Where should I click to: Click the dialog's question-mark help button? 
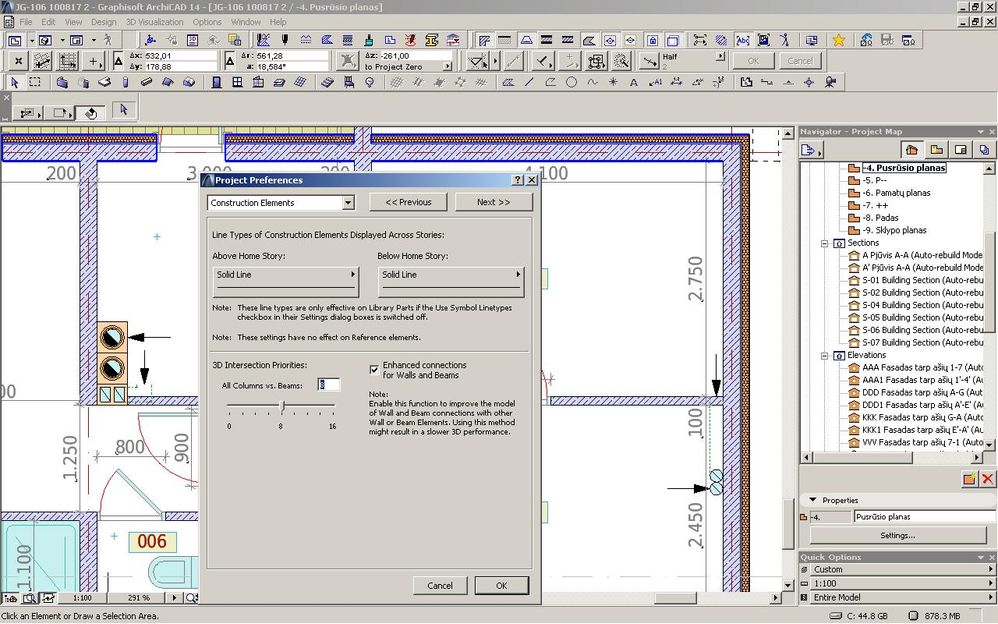pyautogui.click(x=518, y=180)
